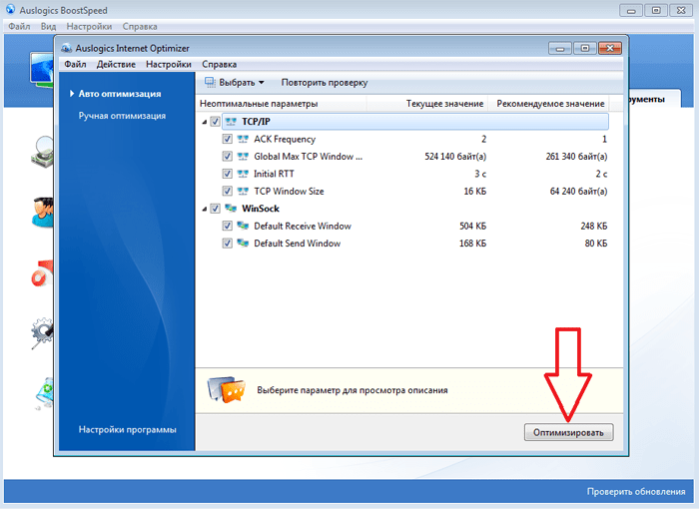Click the Default Send Window icon
This screenshot has width=699, height=509.
pos(243,243)
